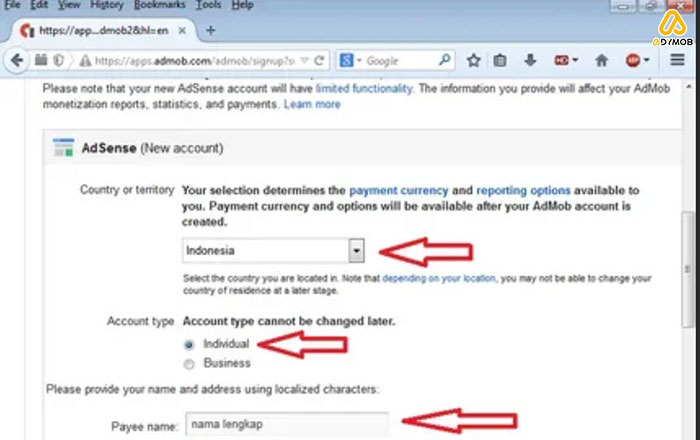Follow the Learn more link
Viewport: 700px width, 440px height.
[312, 104]
